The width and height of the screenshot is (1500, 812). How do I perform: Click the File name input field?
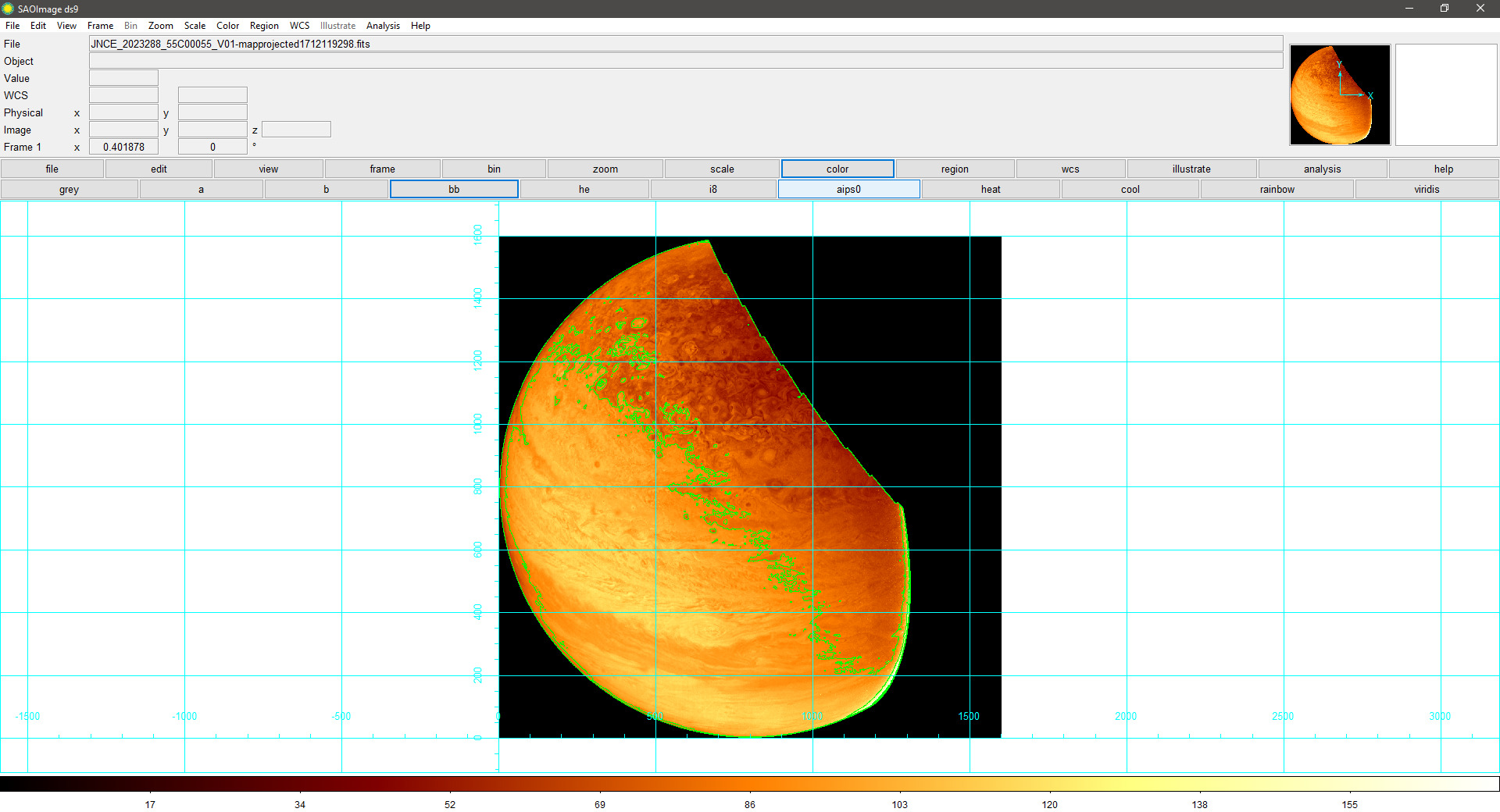point(685,44)
